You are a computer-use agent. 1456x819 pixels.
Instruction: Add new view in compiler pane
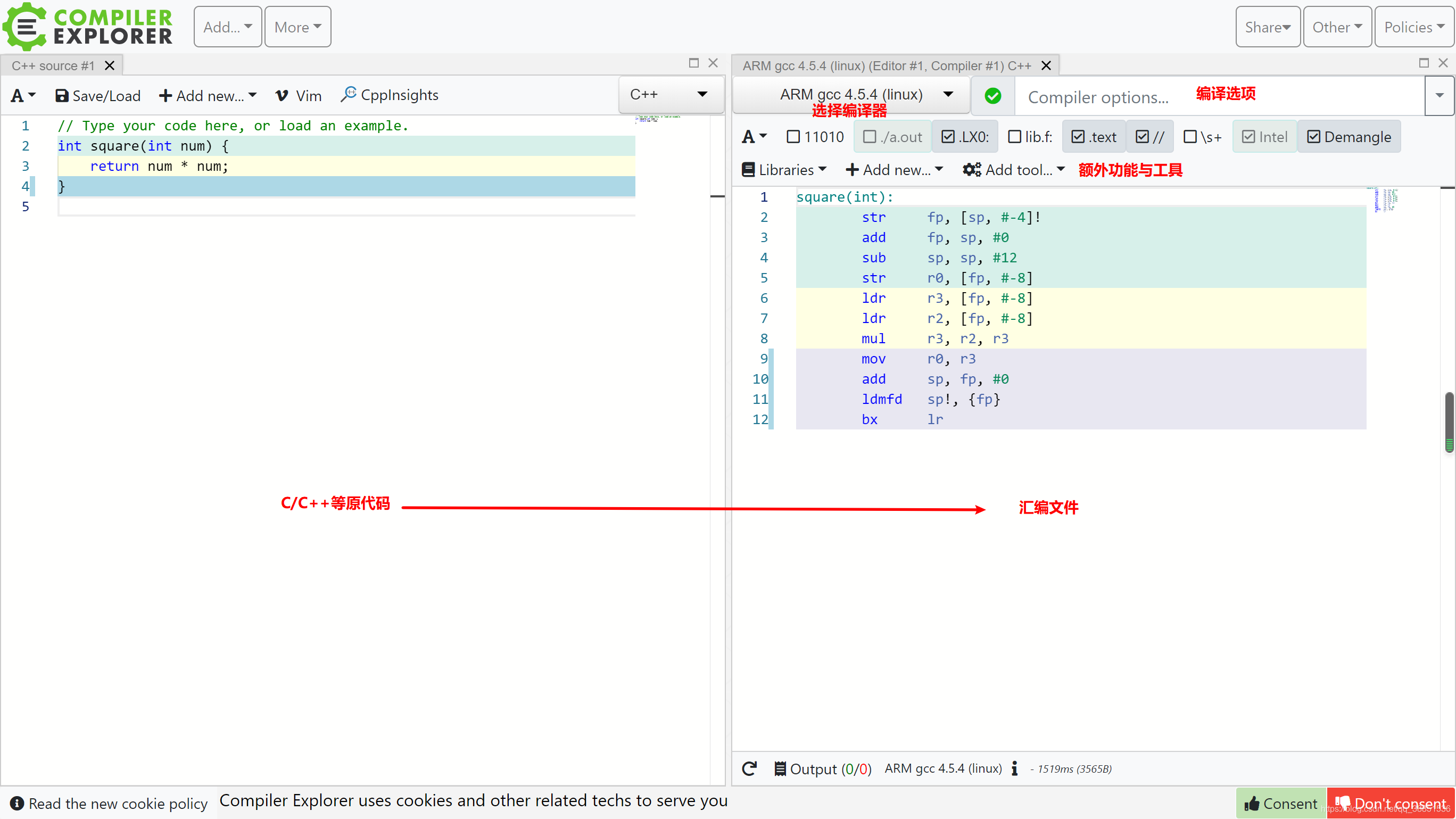894,170
